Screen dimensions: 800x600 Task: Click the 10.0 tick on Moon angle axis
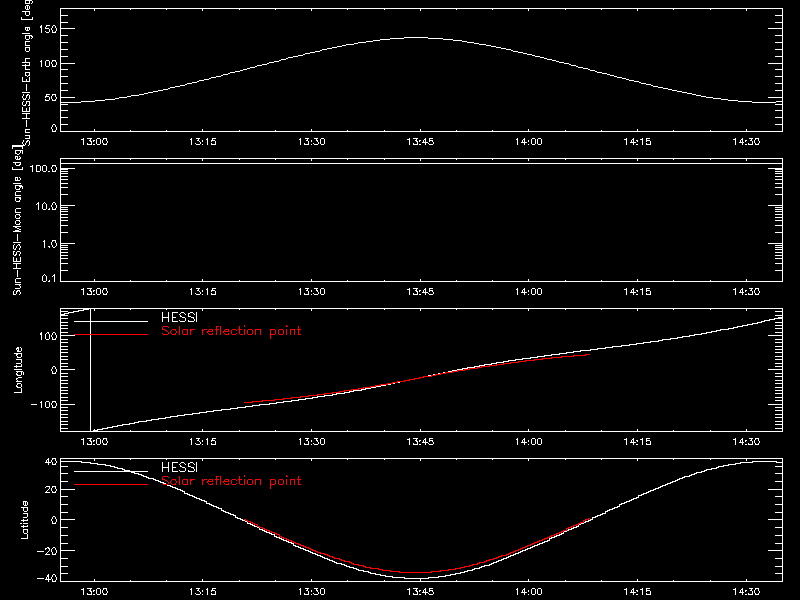tap(46, 206)
